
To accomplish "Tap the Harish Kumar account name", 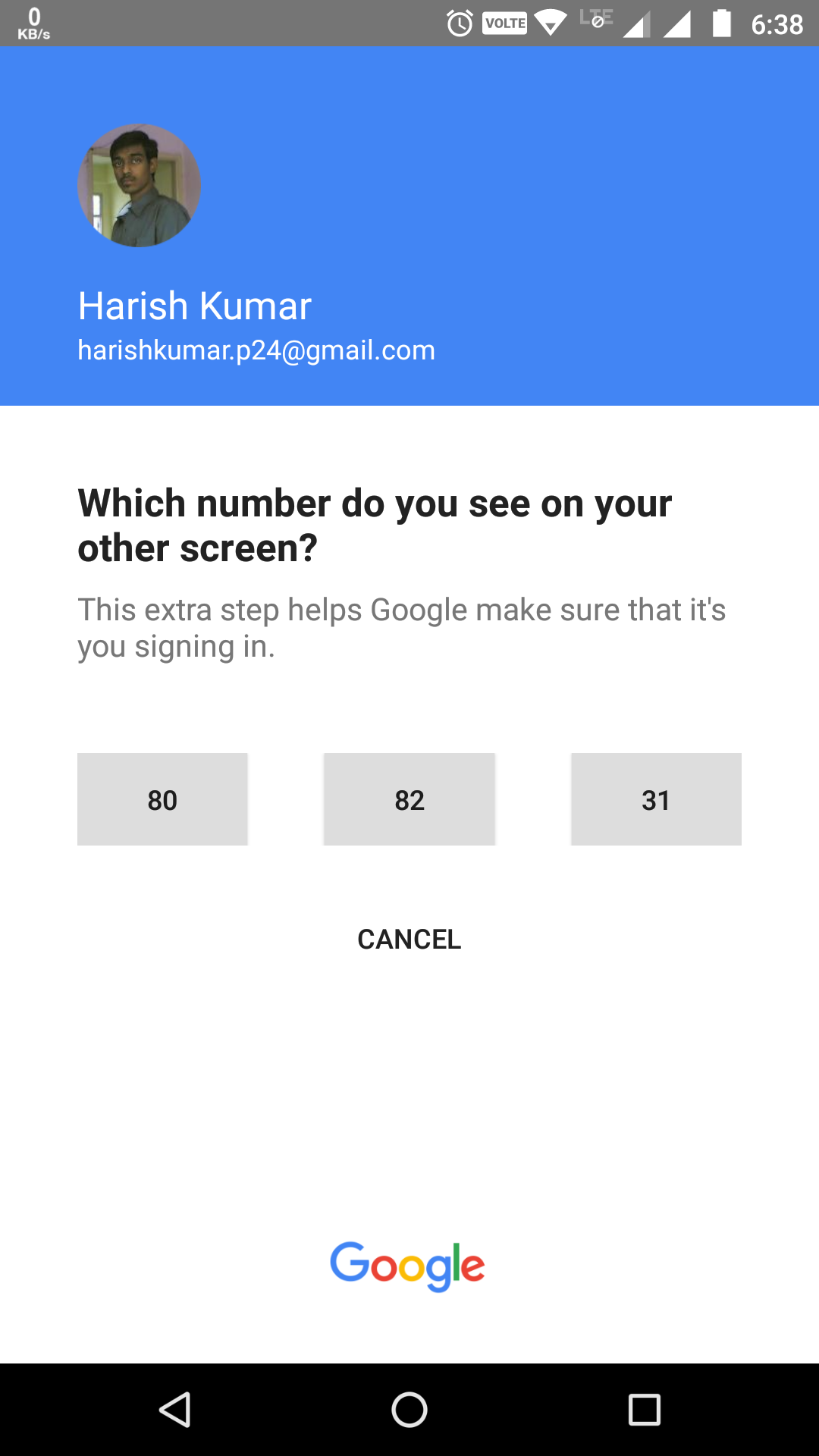I will tap(195, 306).
